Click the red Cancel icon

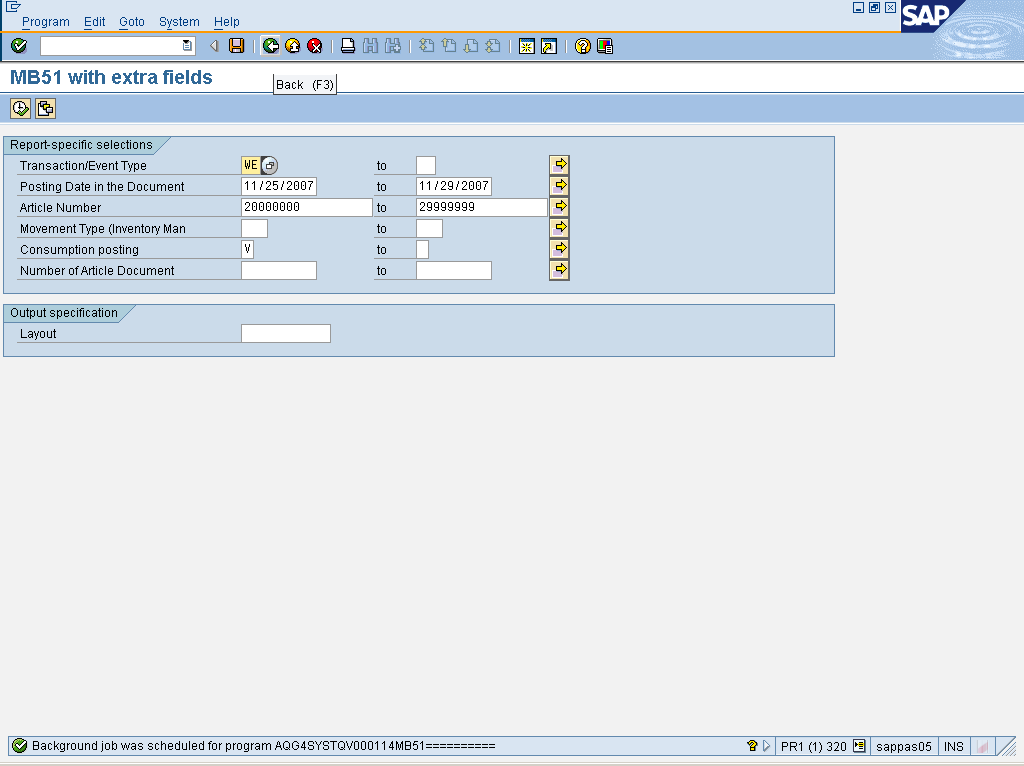point(315,46)
